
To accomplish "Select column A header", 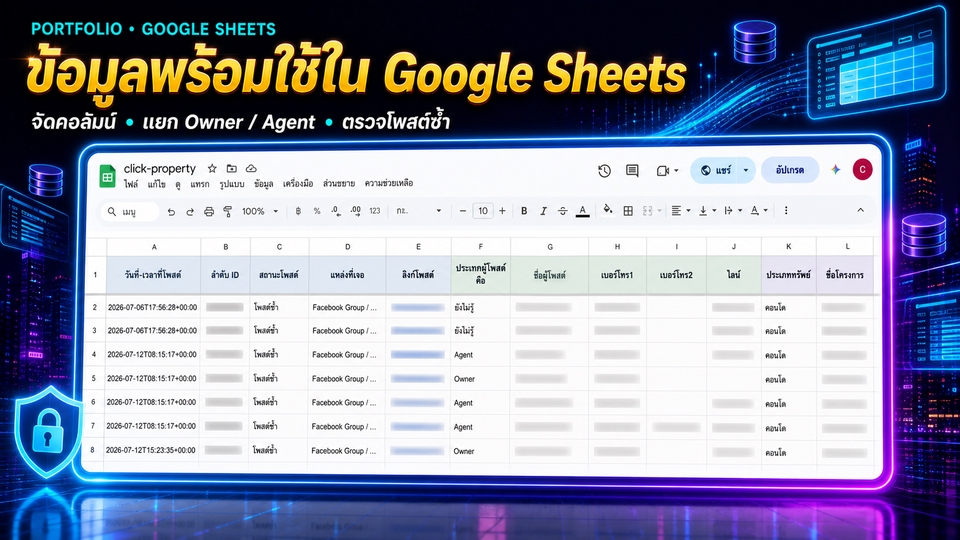I will [x=154, y=247].
